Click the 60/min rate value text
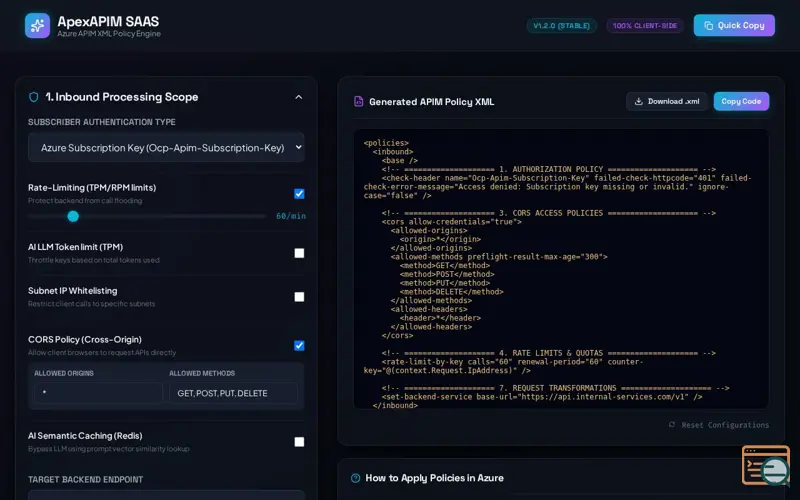 point(291,216)
